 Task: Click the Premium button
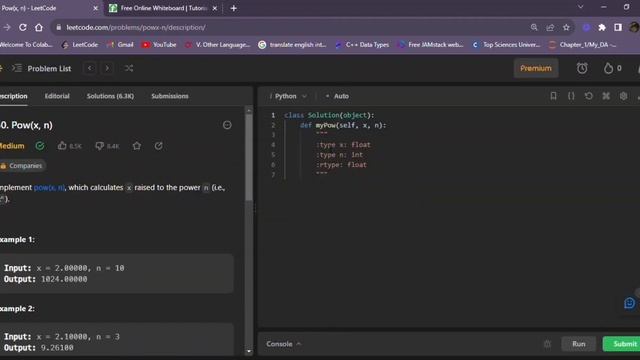(x=536, y=68)
